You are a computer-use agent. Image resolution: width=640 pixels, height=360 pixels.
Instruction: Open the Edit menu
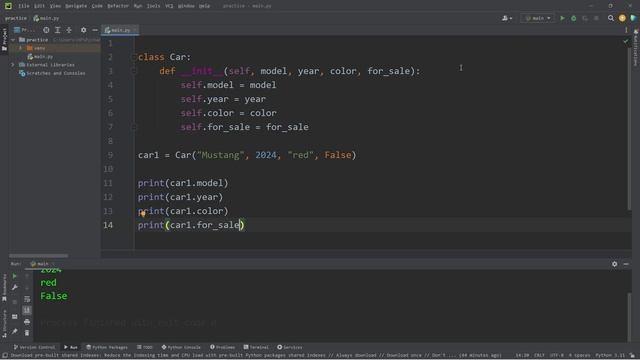pos(39,6)
